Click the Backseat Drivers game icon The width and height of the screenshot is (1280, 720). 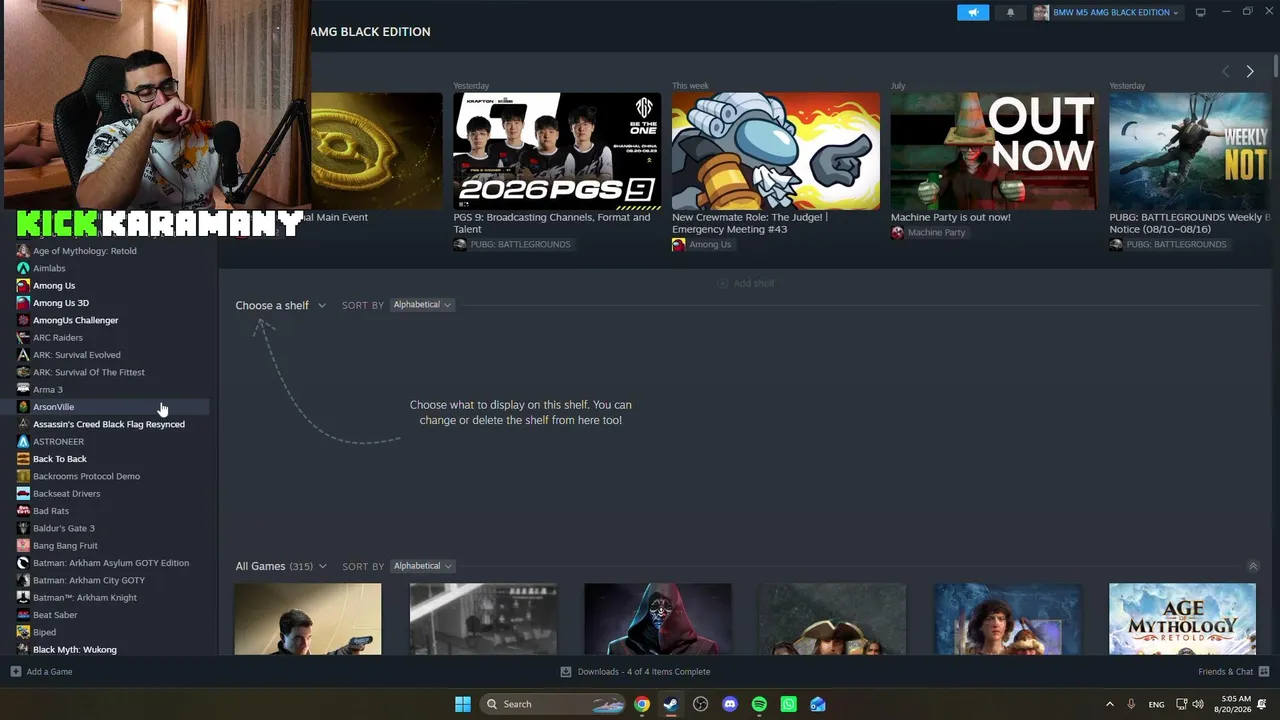(23, 494)
